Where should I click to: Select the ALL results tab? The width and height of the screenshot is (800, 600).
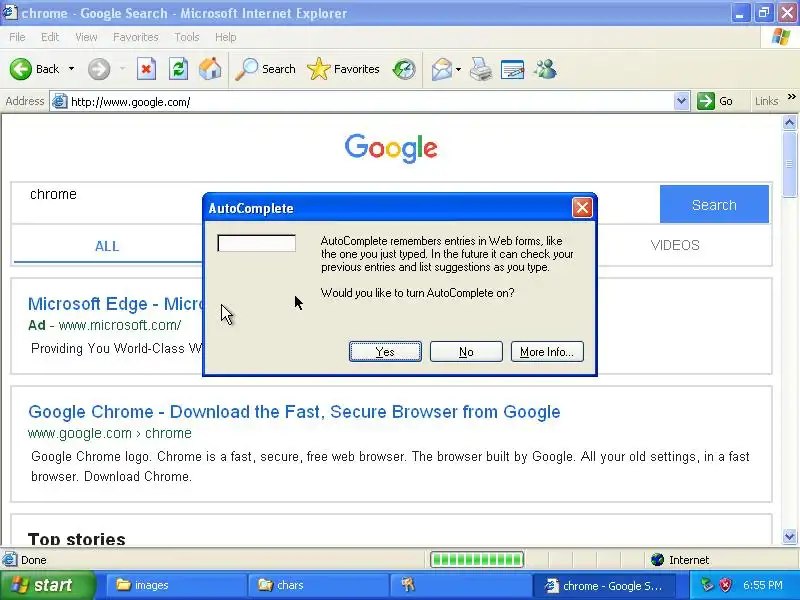pyautogui.click(x=107, y=246)
